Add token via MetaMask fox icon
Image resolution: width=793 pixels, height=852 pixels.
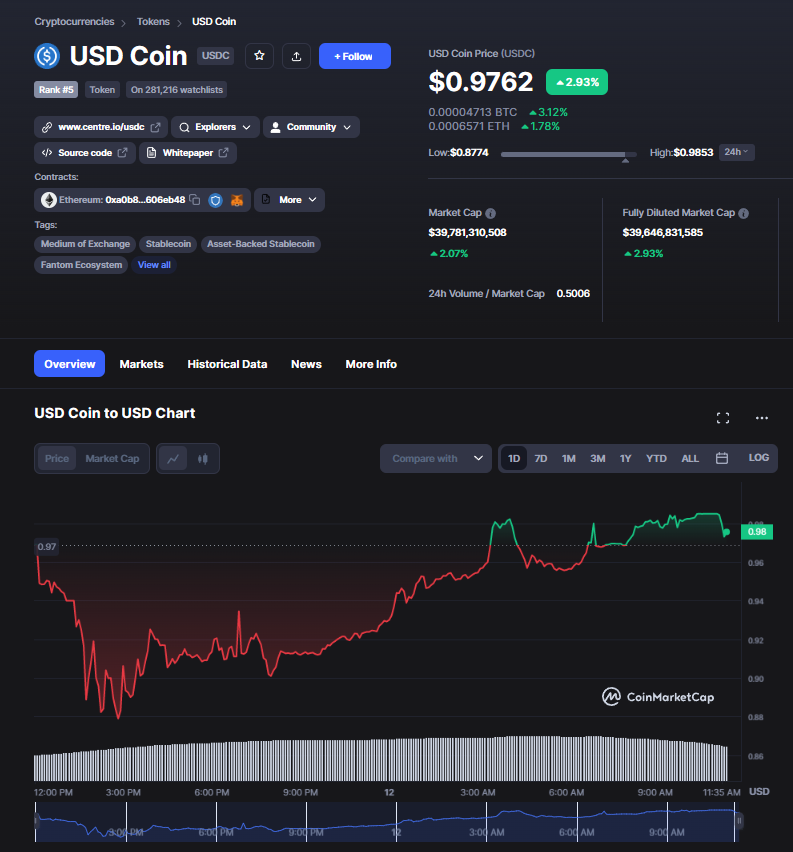coord(236,201)
